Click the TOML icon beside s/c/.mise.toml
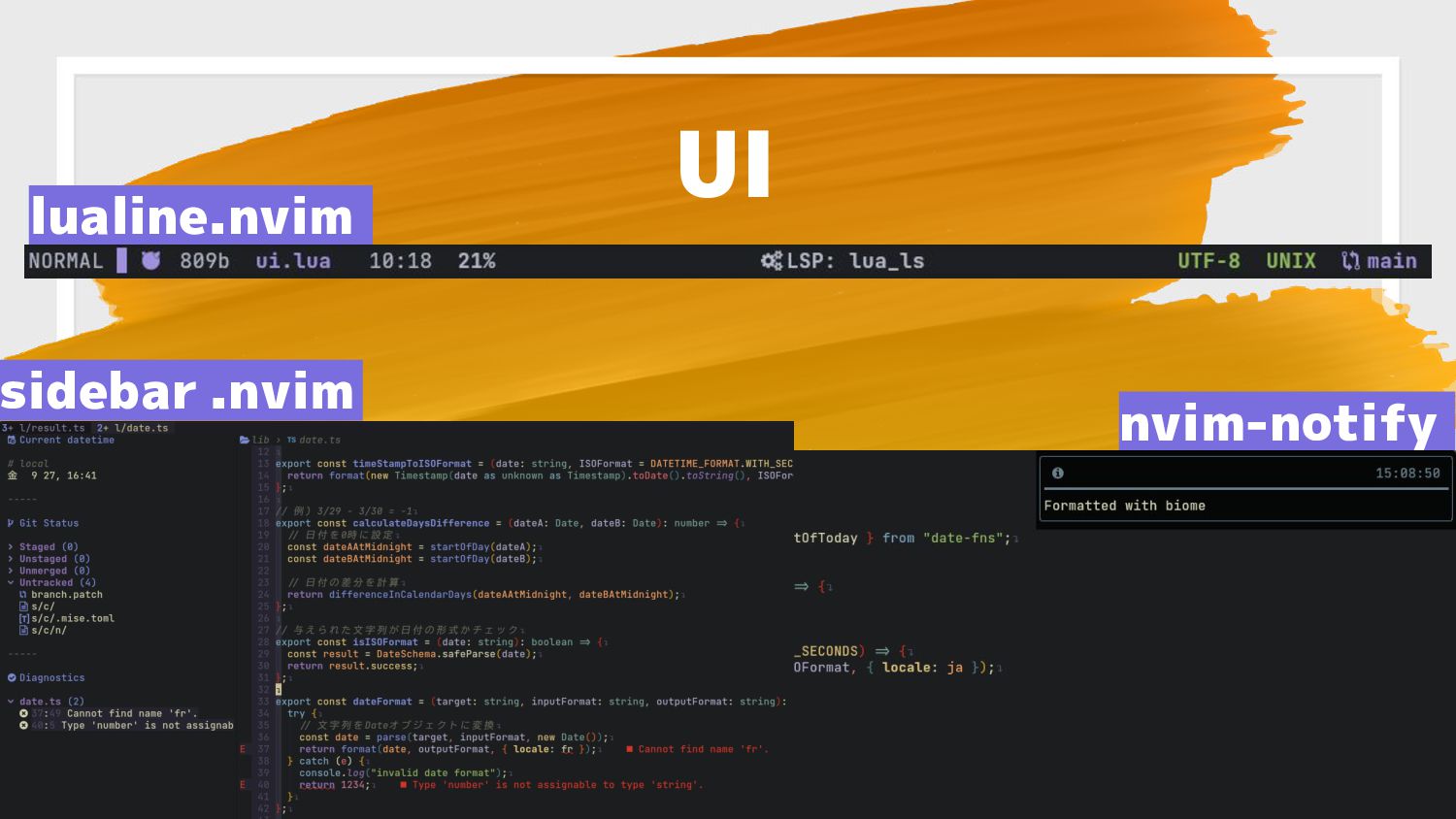This screenshot has height=819, width=1456. 23,618
